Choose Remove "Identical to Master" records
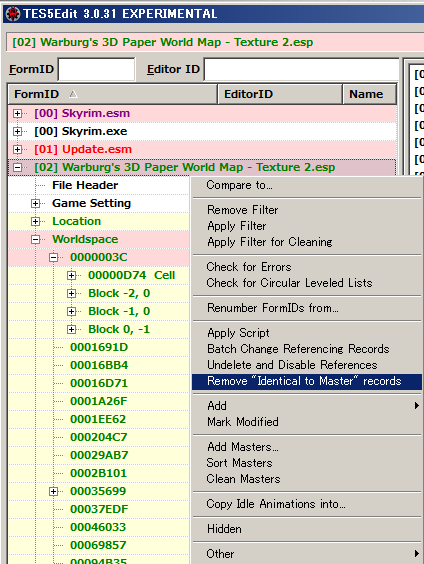Image resolution: width=424 pixels, height=564 pixels. pyautogui.click(x=307, y=381)
